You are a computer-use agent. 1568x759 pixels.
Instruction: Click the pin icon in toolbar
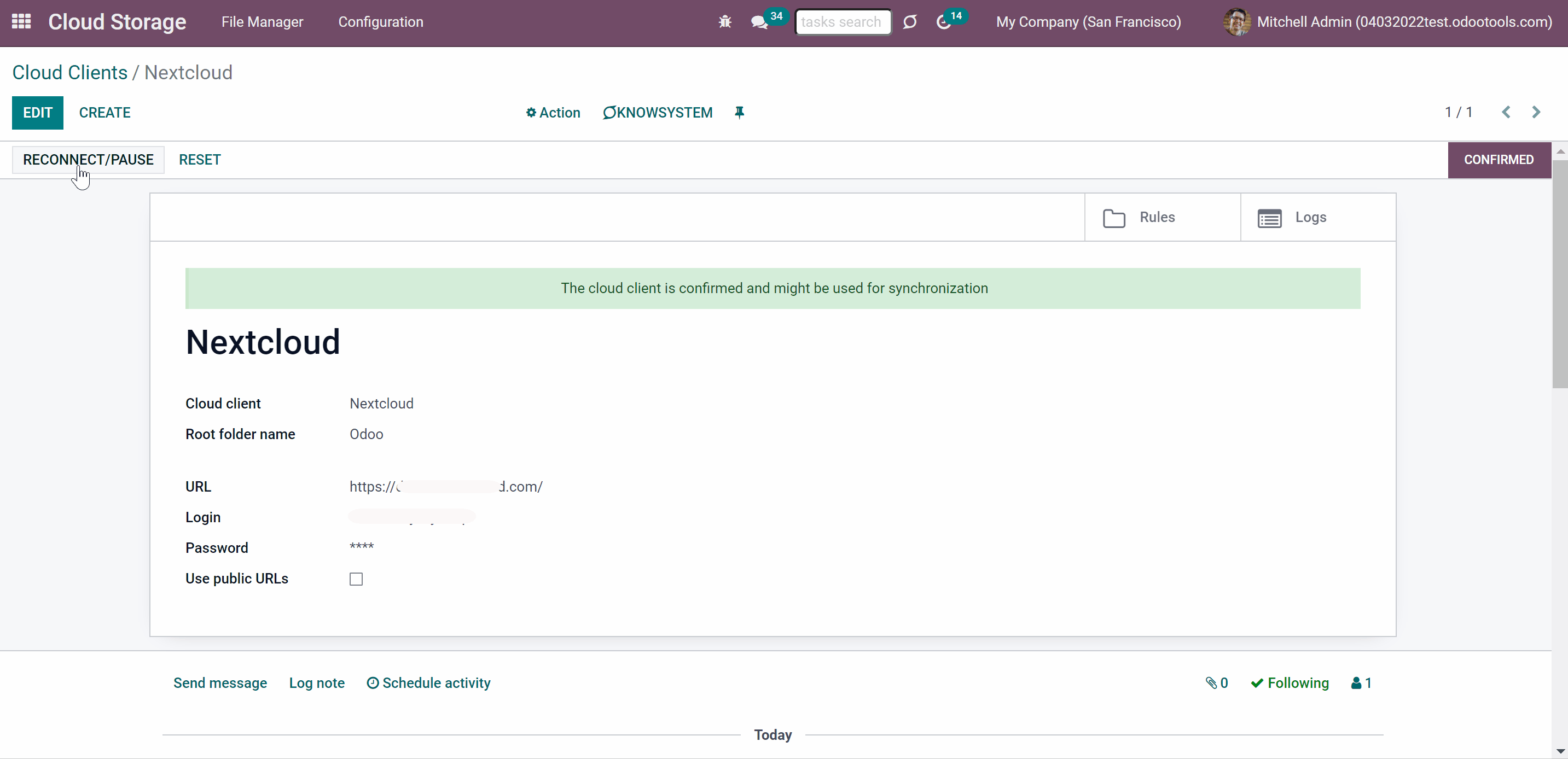[x=739, y=113]
